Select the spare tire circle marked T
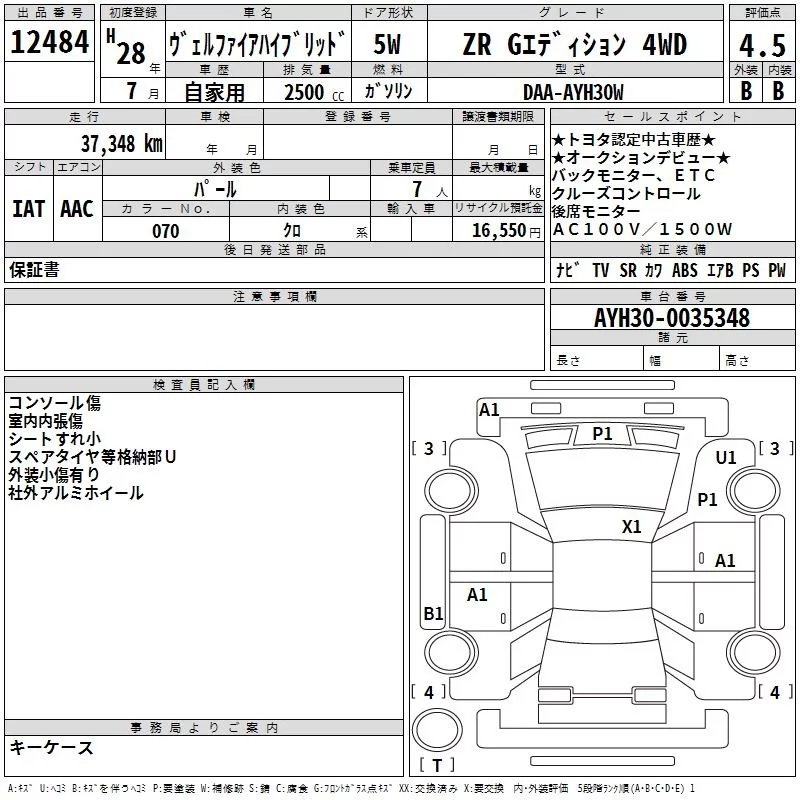 point(437,730)
